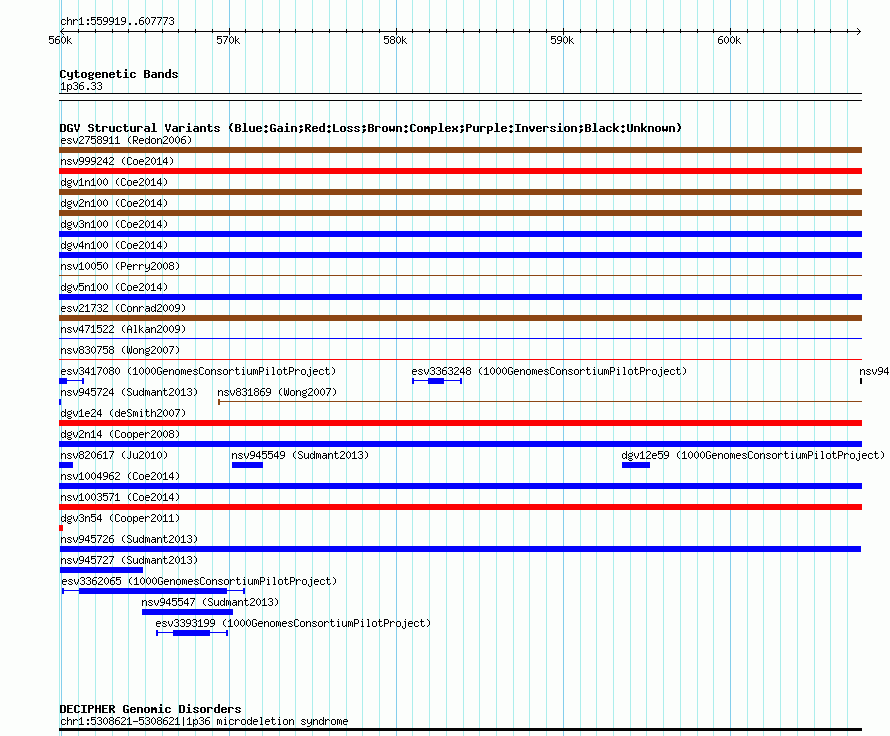Screen dimensions: 890x736
Task: Click the esv2758911 (Redon2006) variant label
Action: pos(126,140)
